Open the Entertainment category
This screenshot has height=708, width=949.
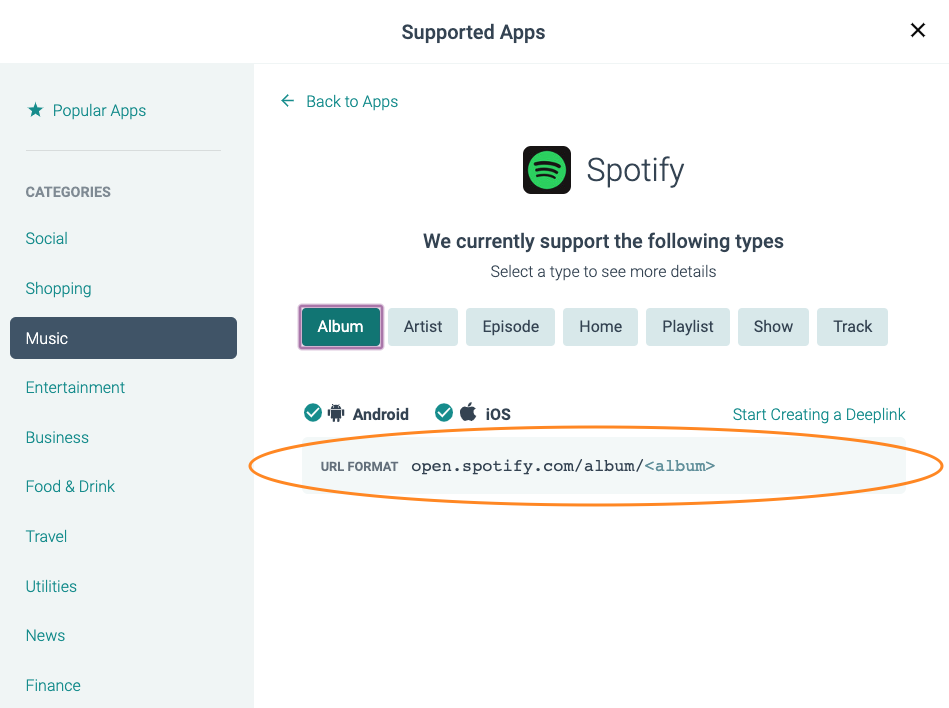(75, 387)
